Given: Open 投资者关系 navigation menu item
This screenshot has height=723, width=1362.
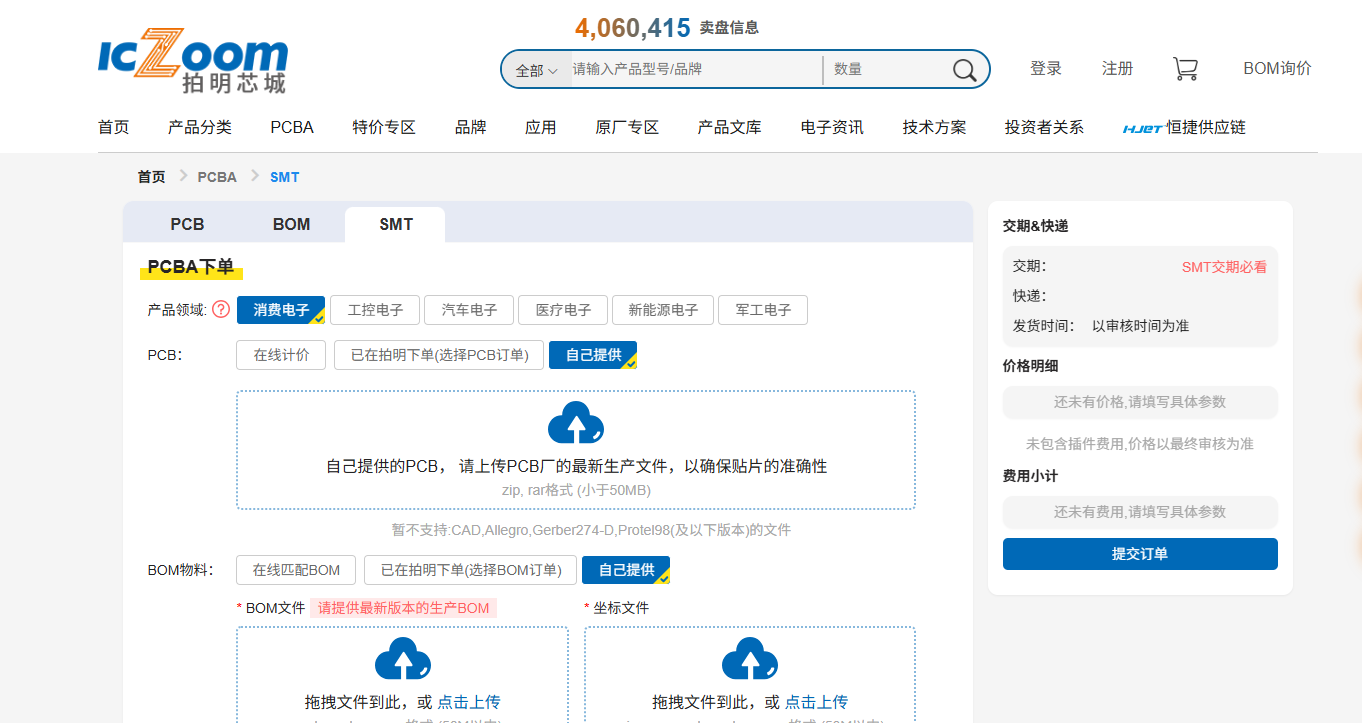Looking at the screenshot, I should point(1044,128).
